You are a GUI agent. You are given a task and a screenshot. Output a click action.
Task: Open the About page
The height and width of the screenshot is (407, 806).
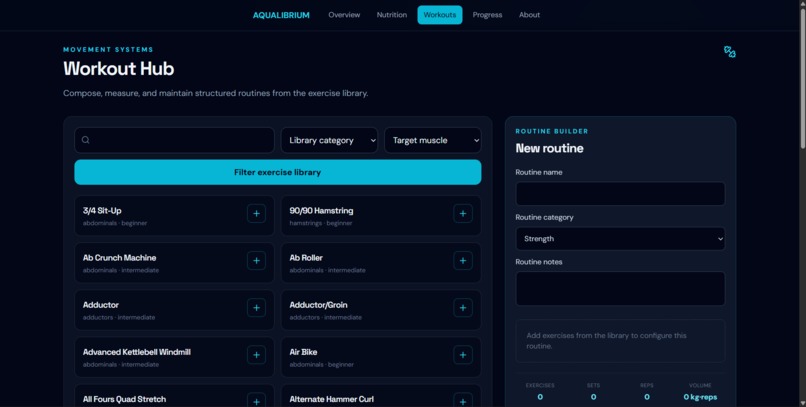[x=529, y=15]
